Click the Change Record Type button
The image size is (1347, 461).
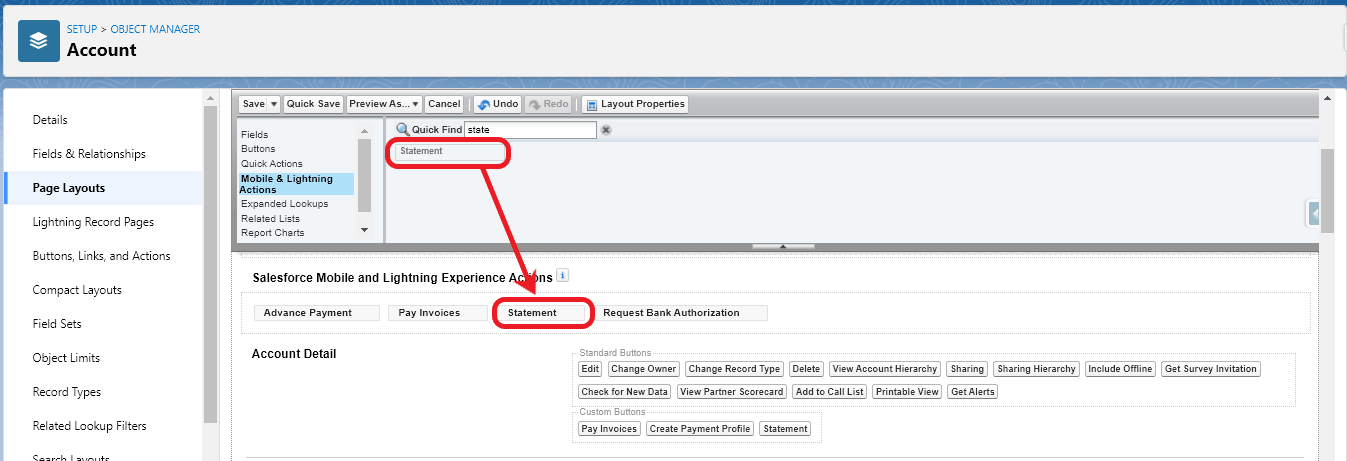click(x=735, y=369)
